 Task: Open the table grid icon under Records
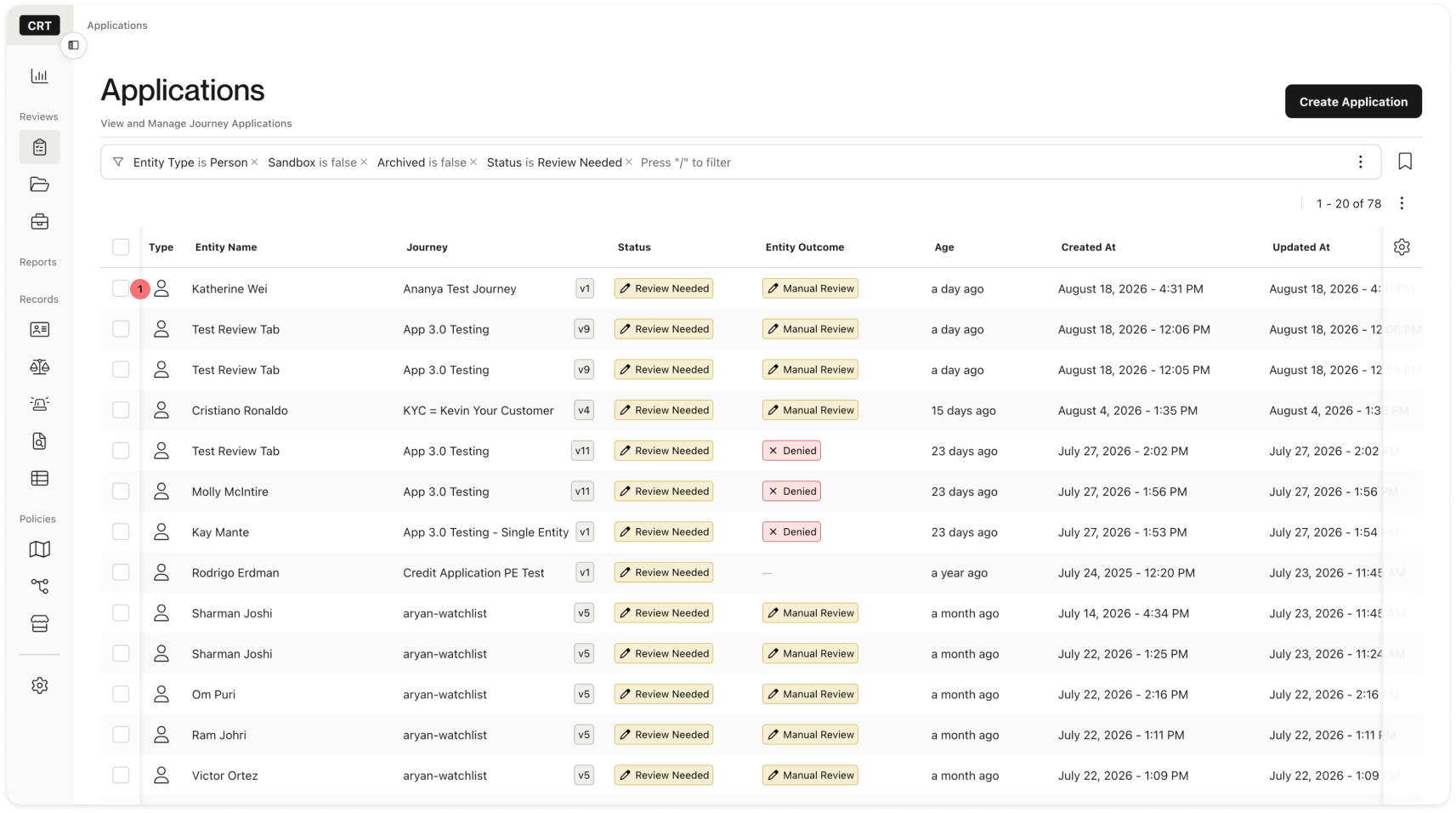coord(39,478)
